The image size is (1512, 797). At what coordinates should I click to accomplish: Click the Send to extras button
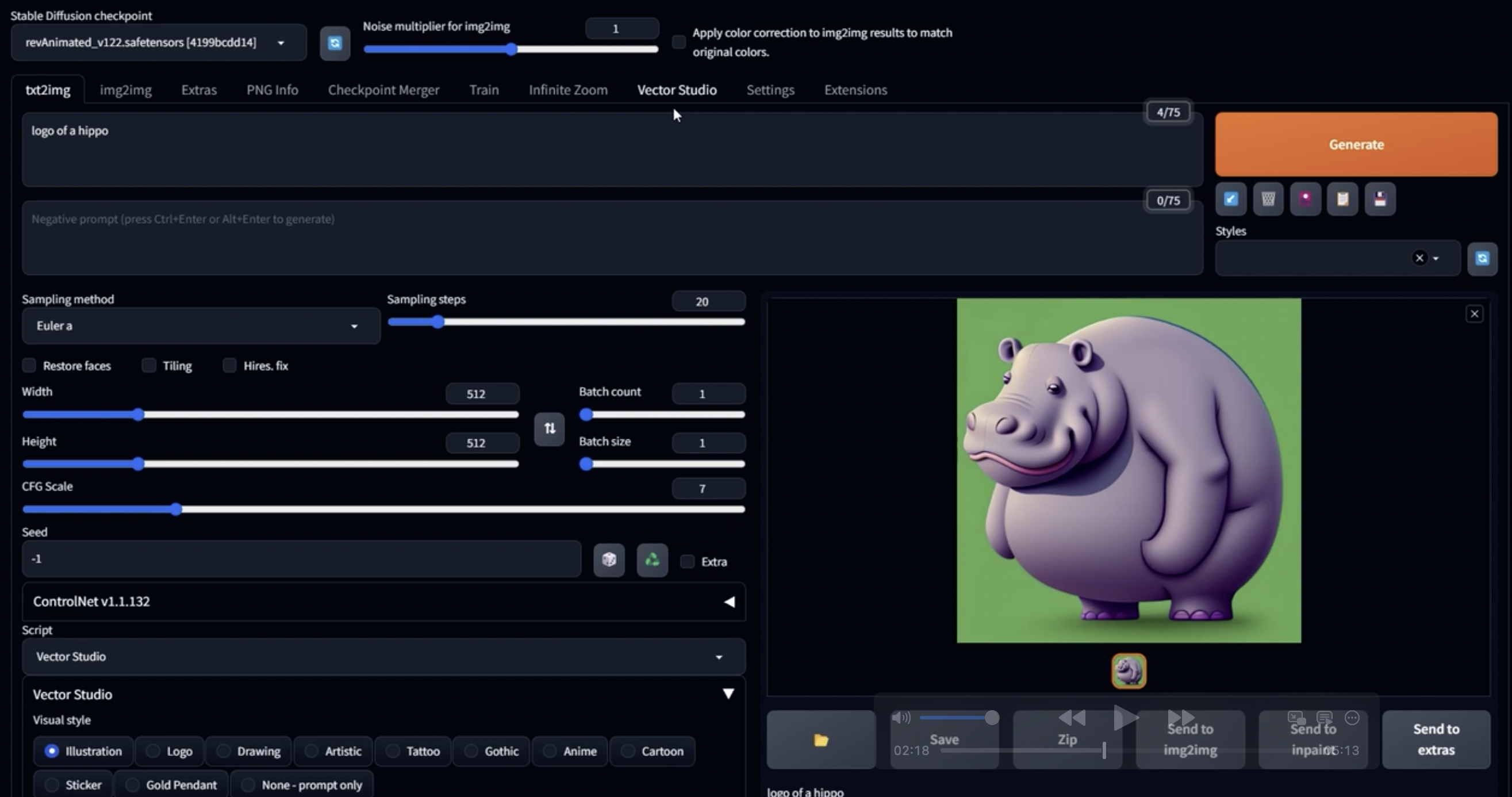[x=1435, y=739]
